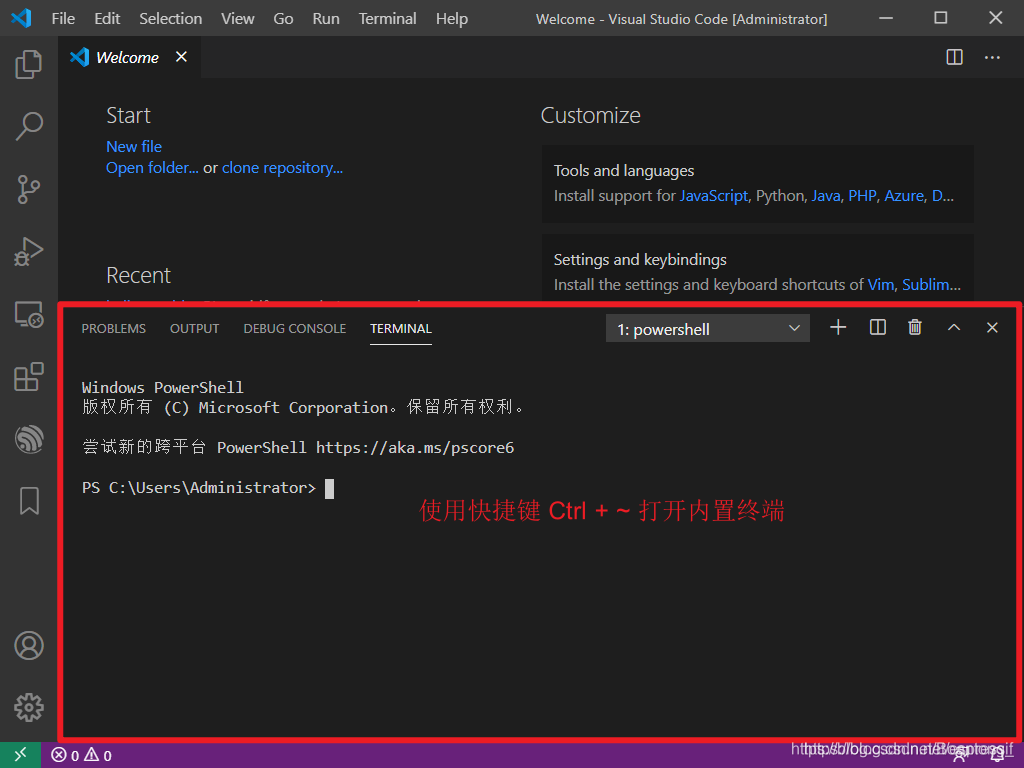Open the Explorer view in activity bar
1024x768 pixels.
point(29,65)
